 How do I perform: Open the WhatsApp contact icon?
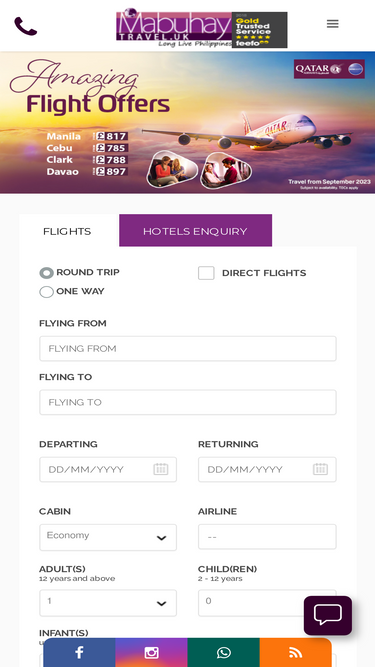224,653
